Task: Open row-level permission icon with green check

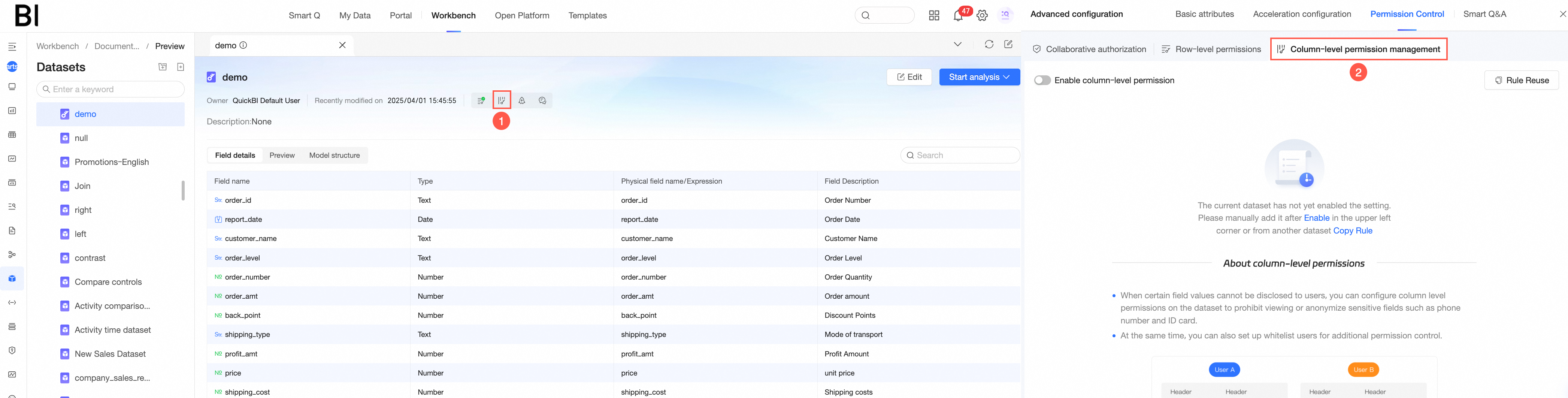Action: click(481, 101)
